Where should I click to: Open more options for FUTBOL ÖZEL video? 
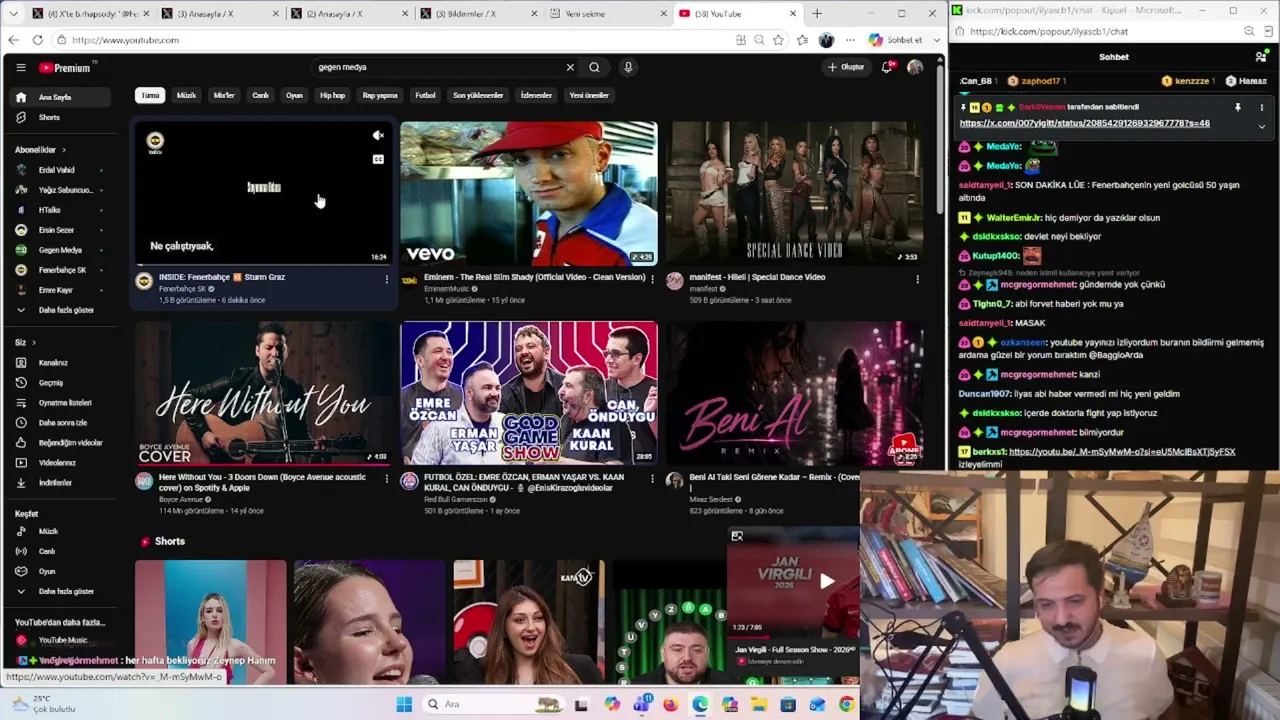pos(652,479)
